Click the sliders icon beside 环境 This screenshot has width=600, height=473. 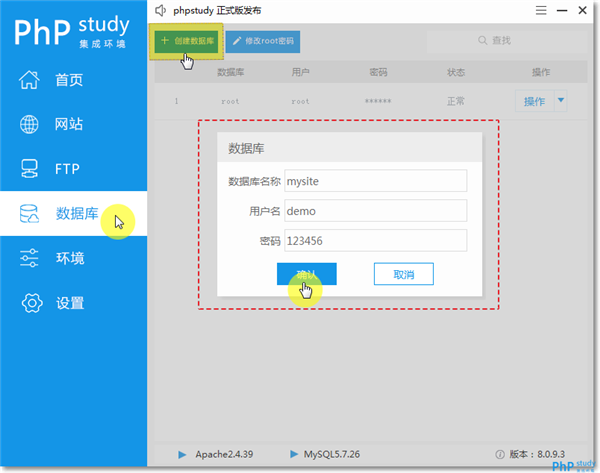[x=29, y=258]
